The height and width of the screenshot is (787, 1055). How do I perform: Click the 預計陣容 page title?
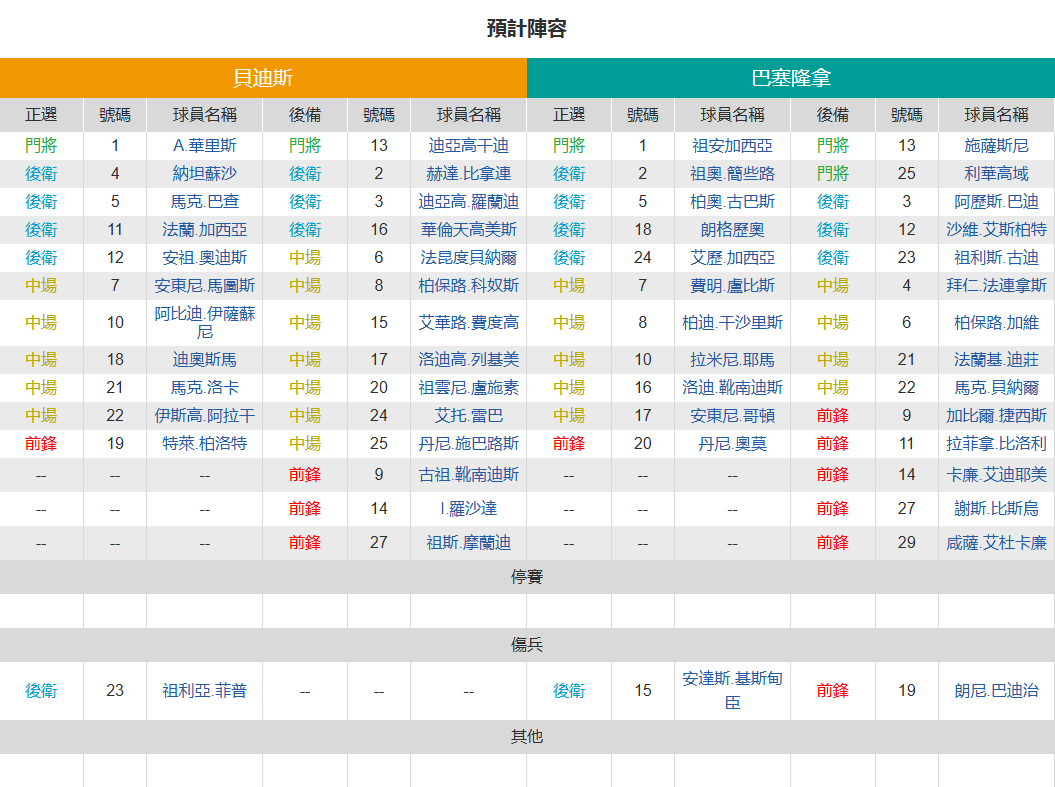click(527, 28)
